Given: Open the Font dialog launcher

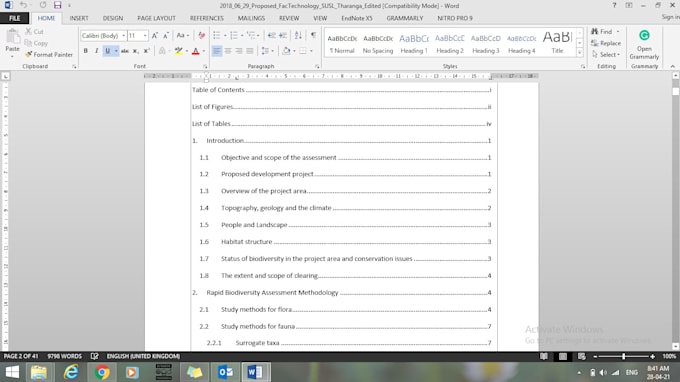Looking at the screenshot, I should pyautogui.click(x=205, y=66).
